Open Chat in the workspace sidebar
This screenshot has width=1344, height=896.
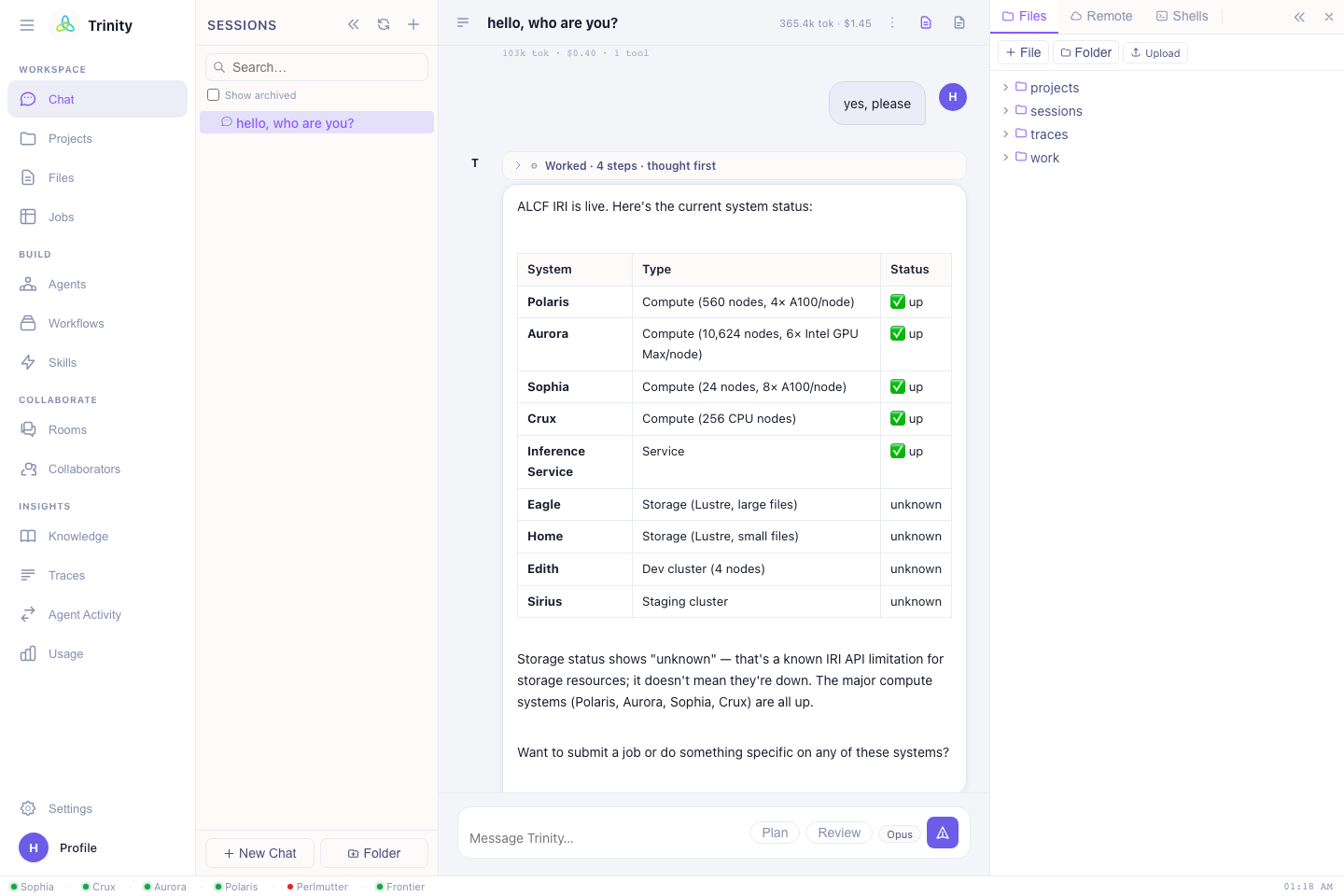(x=97, y=99)
